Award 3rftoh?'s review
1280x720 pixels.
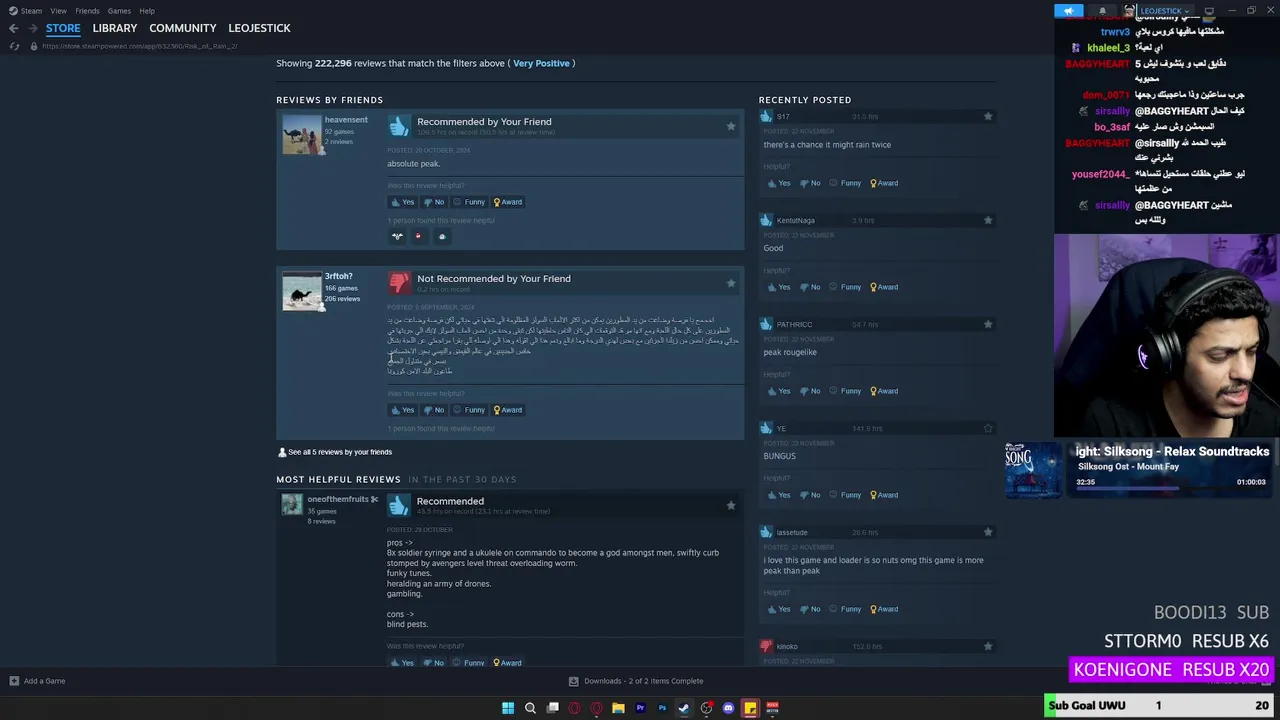pyautogui.click(x=508, y=410)
